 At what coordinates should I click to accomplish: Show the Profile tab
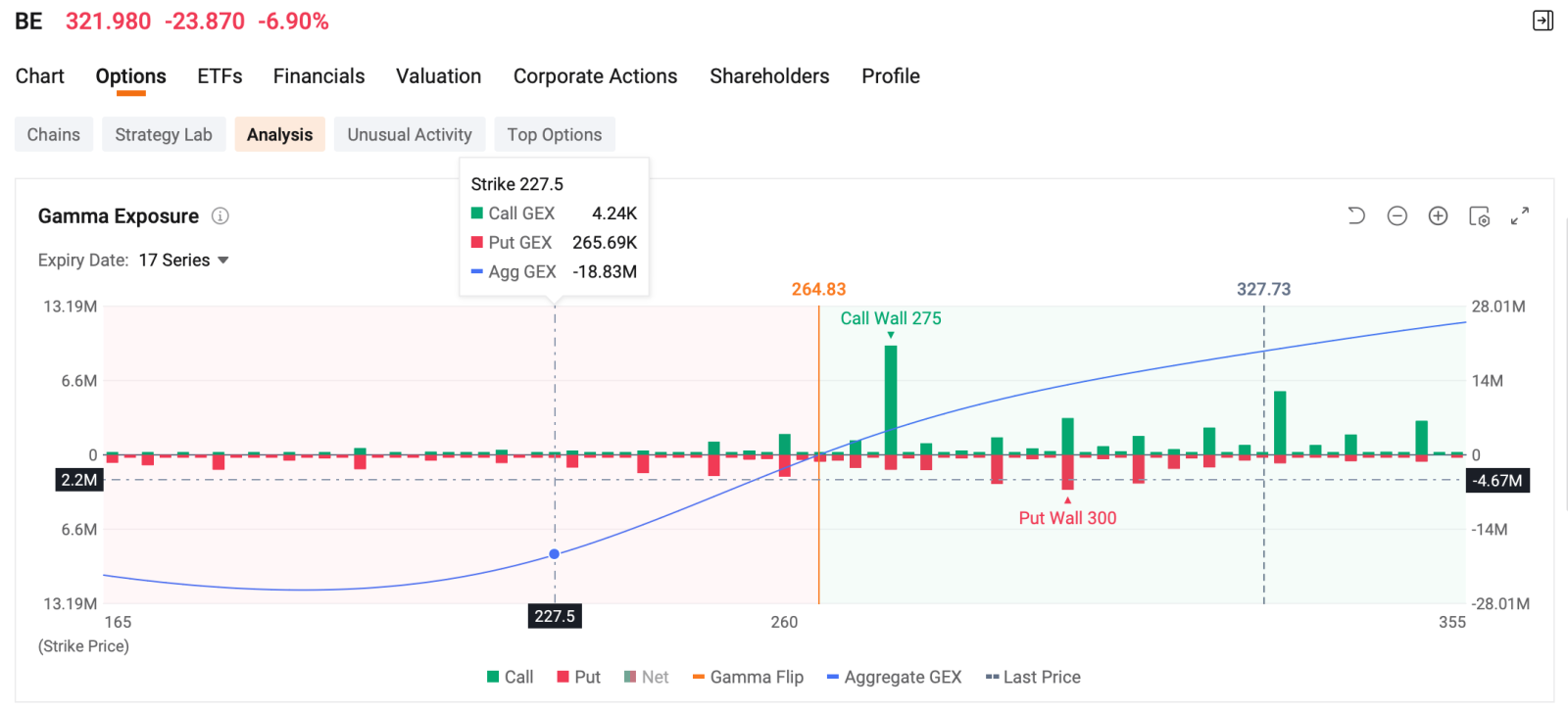pyautogui.click(x=891, y=76)
